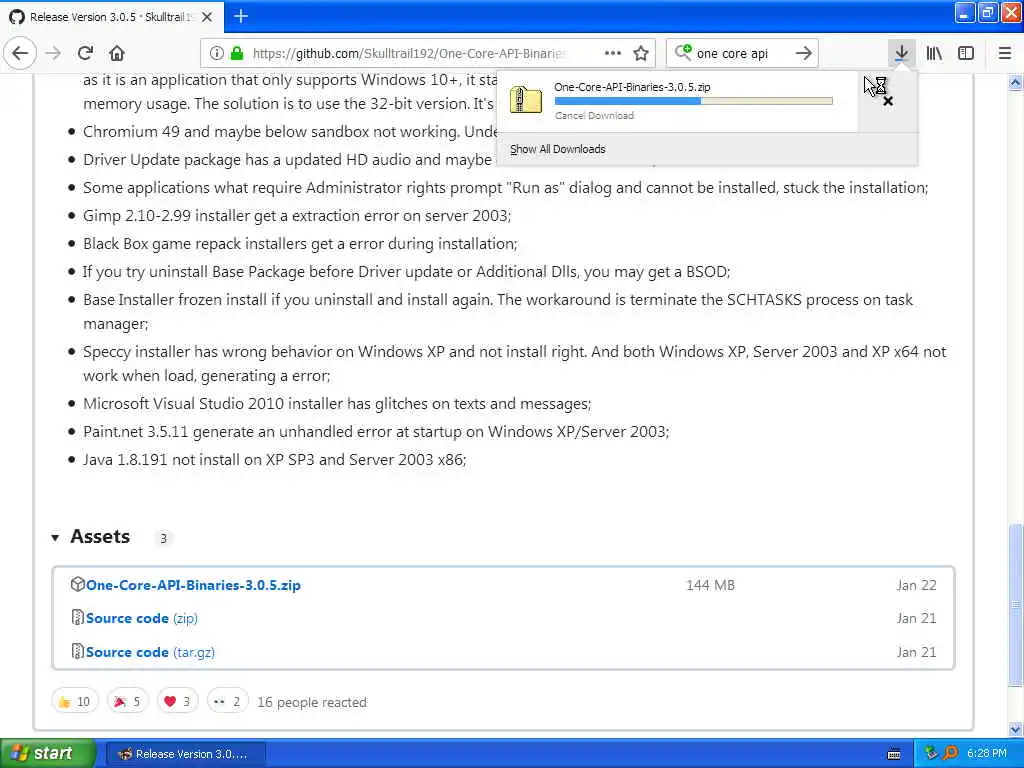The image size is (1024, 768).
Task: Click the download progress bar
Action: coord(694,101)
